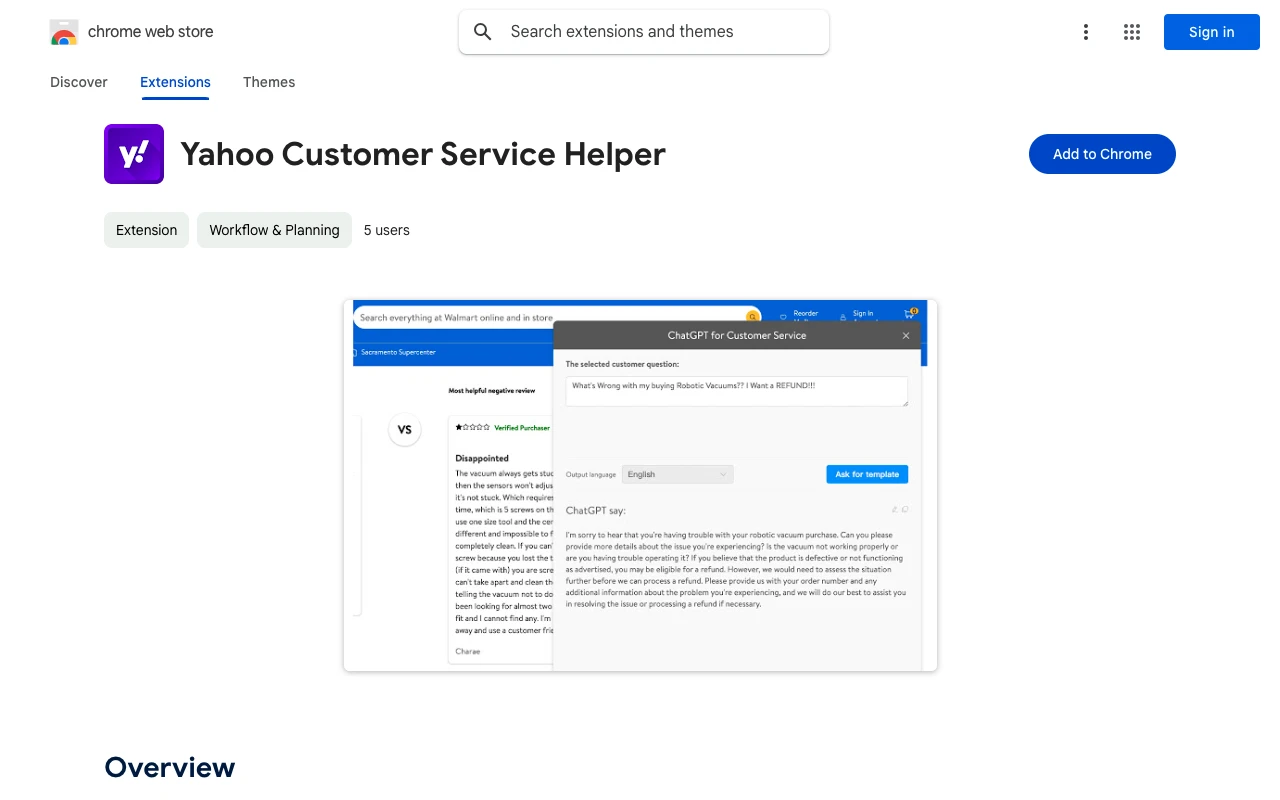Click the Ask for template button

866,473
